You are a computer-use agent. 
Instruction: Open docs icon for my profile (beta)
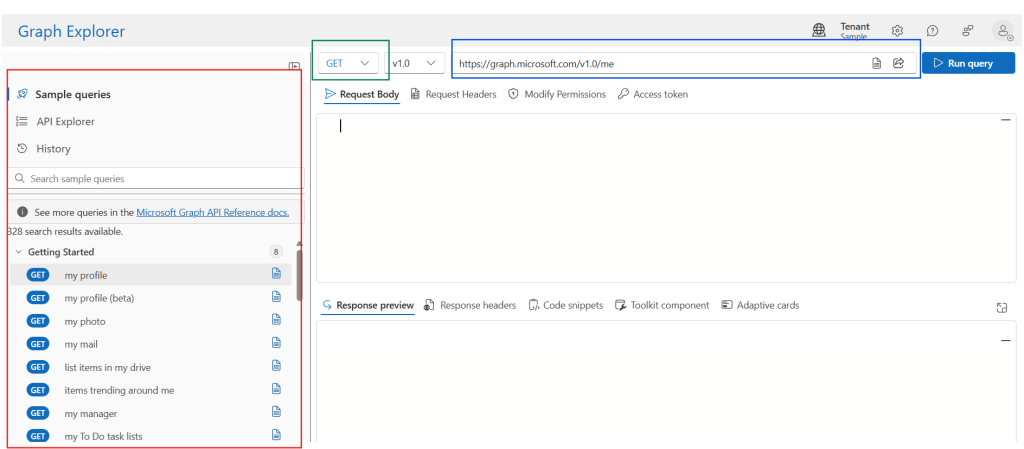[x=276, y=297]
